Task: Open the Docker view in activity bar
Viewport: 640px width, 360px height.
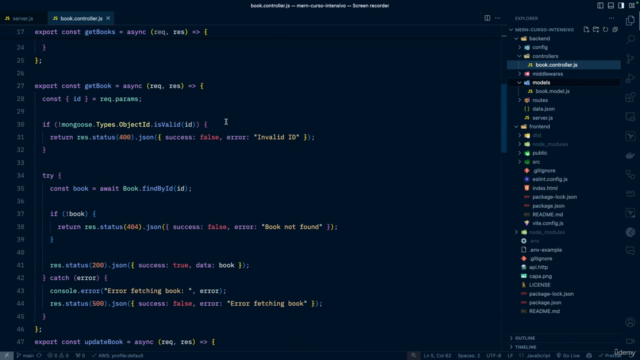Action: pos(630,155)
